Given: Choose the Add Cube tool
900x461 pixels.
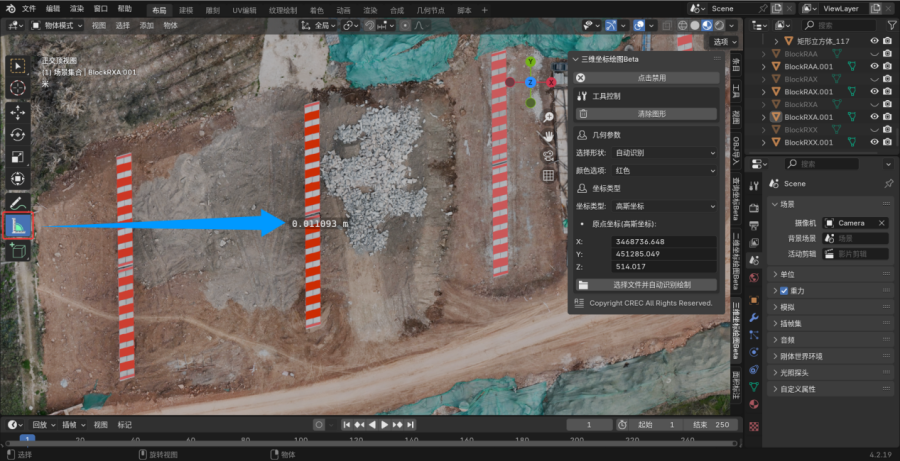Looking at the screenshot, I should pos(18,252).
